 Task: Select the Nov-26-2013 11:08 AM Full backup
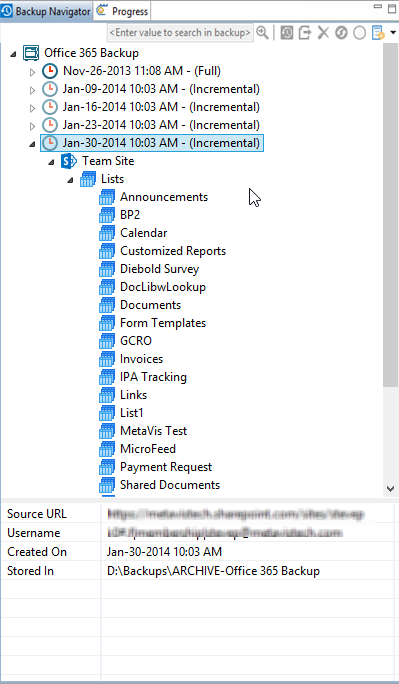coord(142,71)
